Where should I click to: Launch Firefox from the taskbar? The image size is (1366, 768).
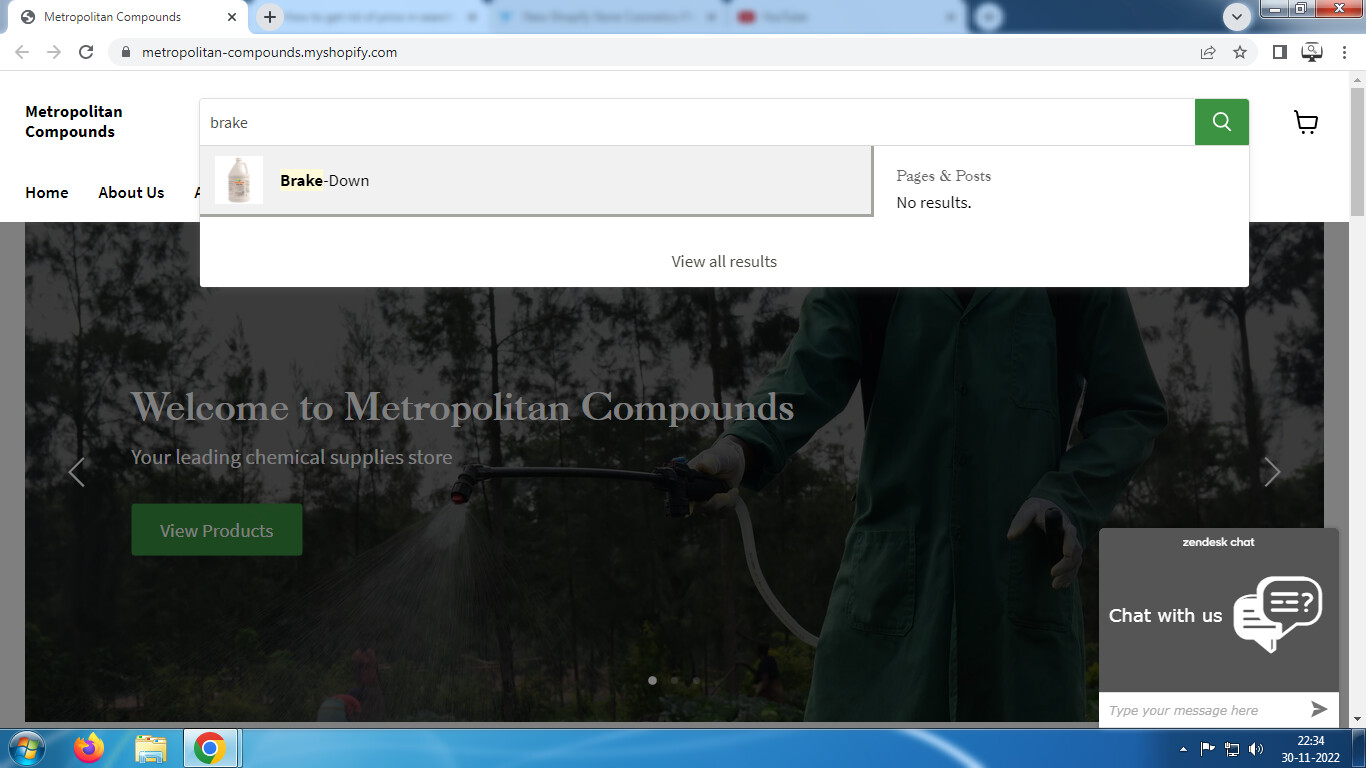pyautogui.click(x=89, y=748)
